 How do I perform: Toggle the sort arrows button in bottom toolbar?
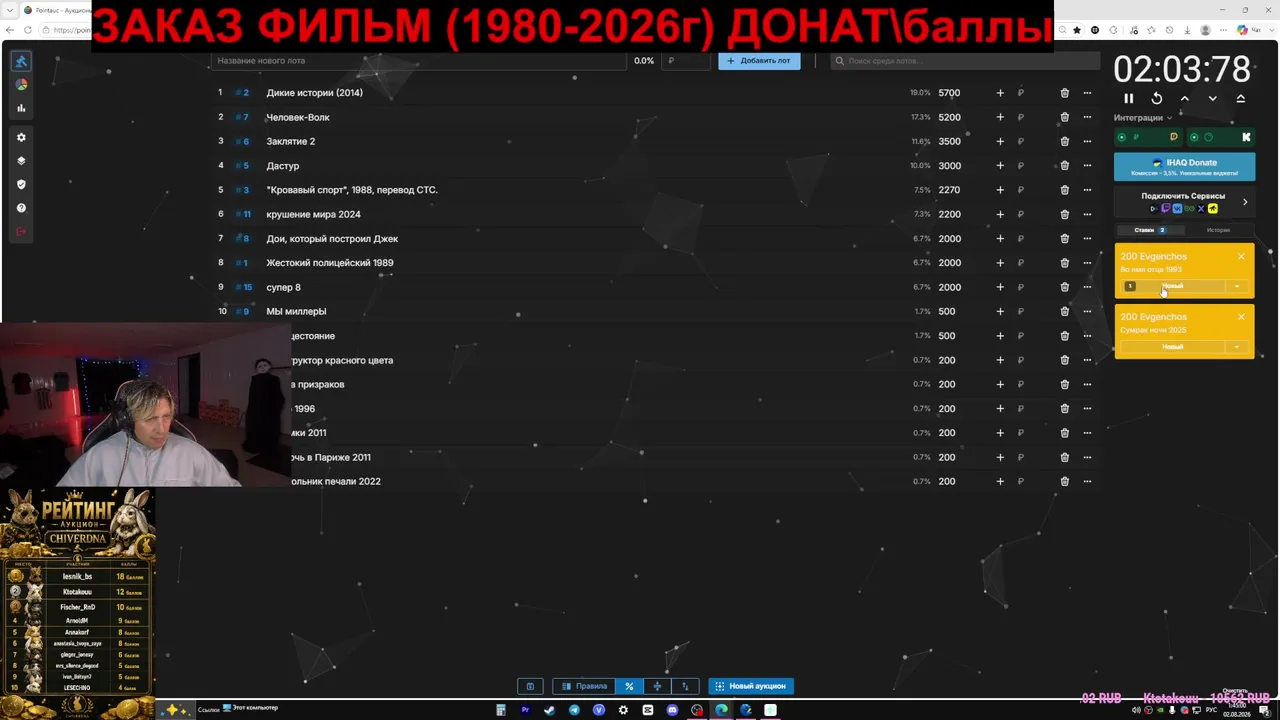[x=685, y=686]
